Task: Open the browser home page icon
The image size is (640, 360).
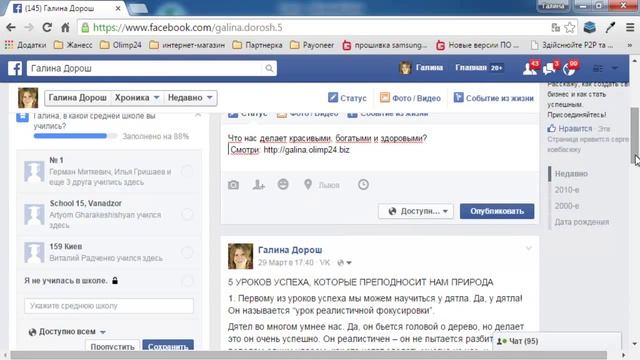Action: click(65, 27)
